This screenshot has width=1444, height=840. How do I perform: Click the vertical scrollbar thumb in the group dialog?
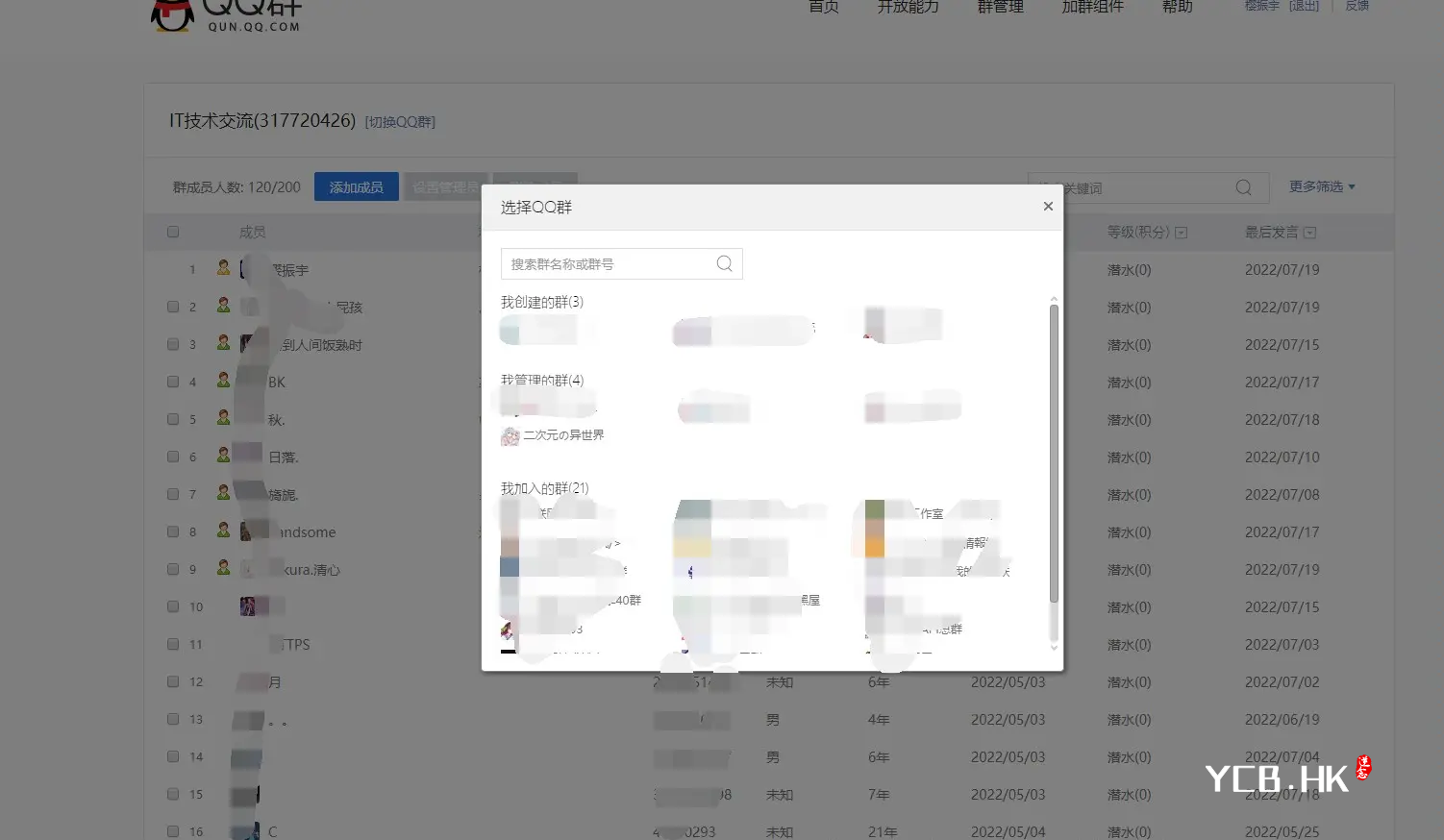coord(1054,454)
